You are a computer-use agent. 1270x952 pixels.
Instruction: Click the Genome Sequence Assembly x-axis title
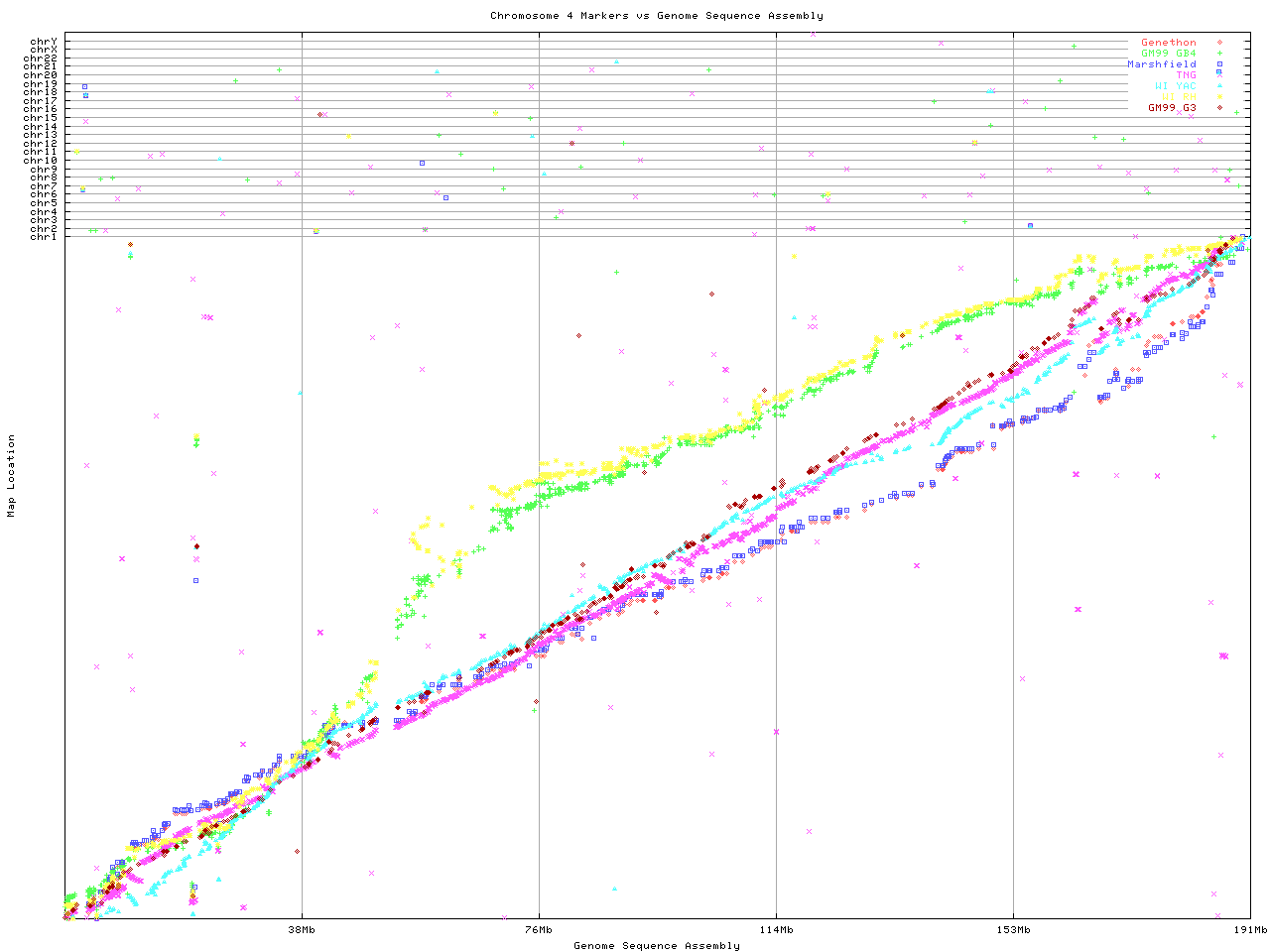tap(656, 945)
